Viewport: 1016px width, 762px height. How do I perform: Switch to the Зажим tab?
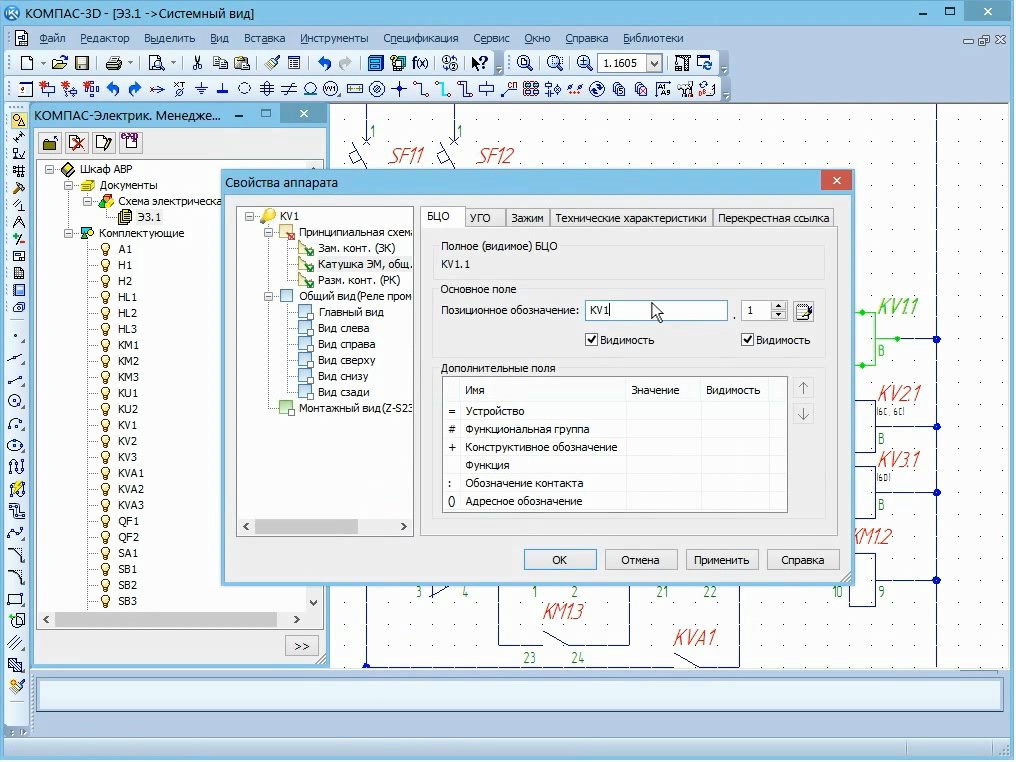[x=527, y=218]
